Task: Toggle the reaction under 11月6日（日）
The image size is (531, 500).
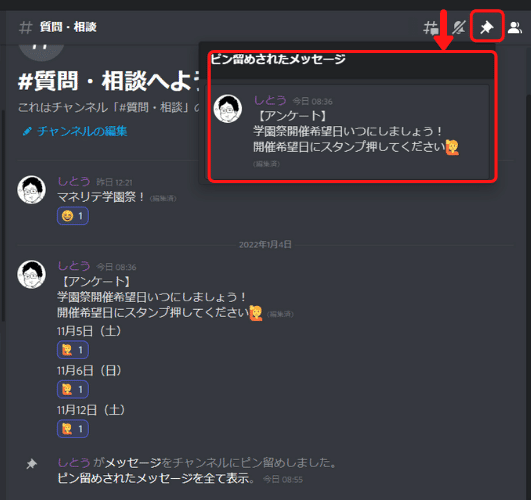Action: (73, 390)
